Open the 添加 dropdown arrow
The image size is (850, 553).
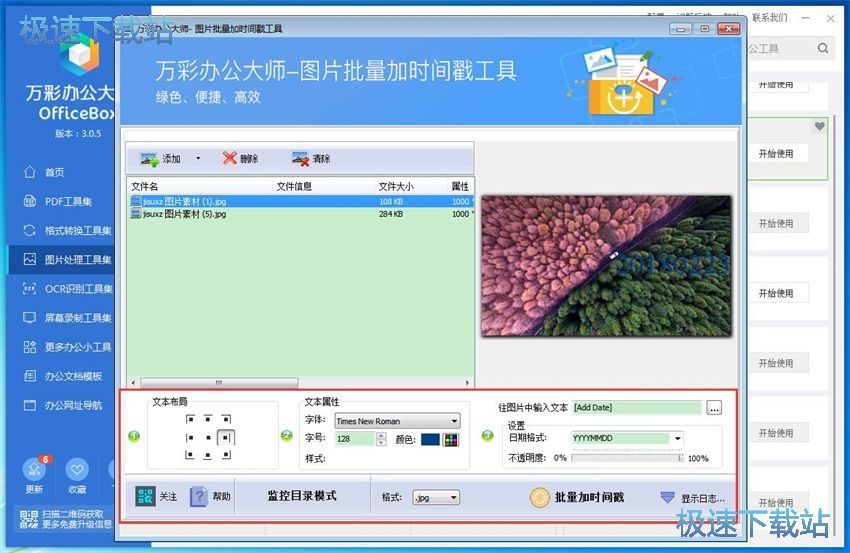[198, 158]
